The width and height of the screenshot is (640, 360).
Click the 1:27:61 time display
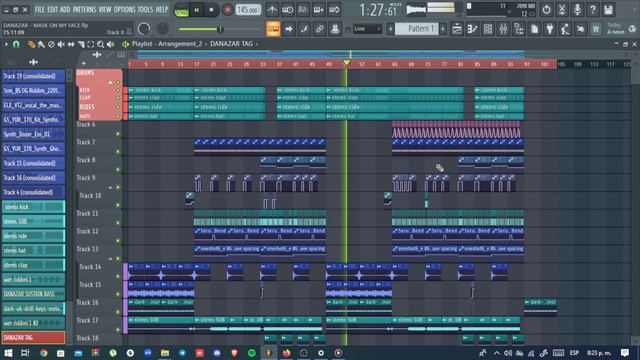coord(378,10)
